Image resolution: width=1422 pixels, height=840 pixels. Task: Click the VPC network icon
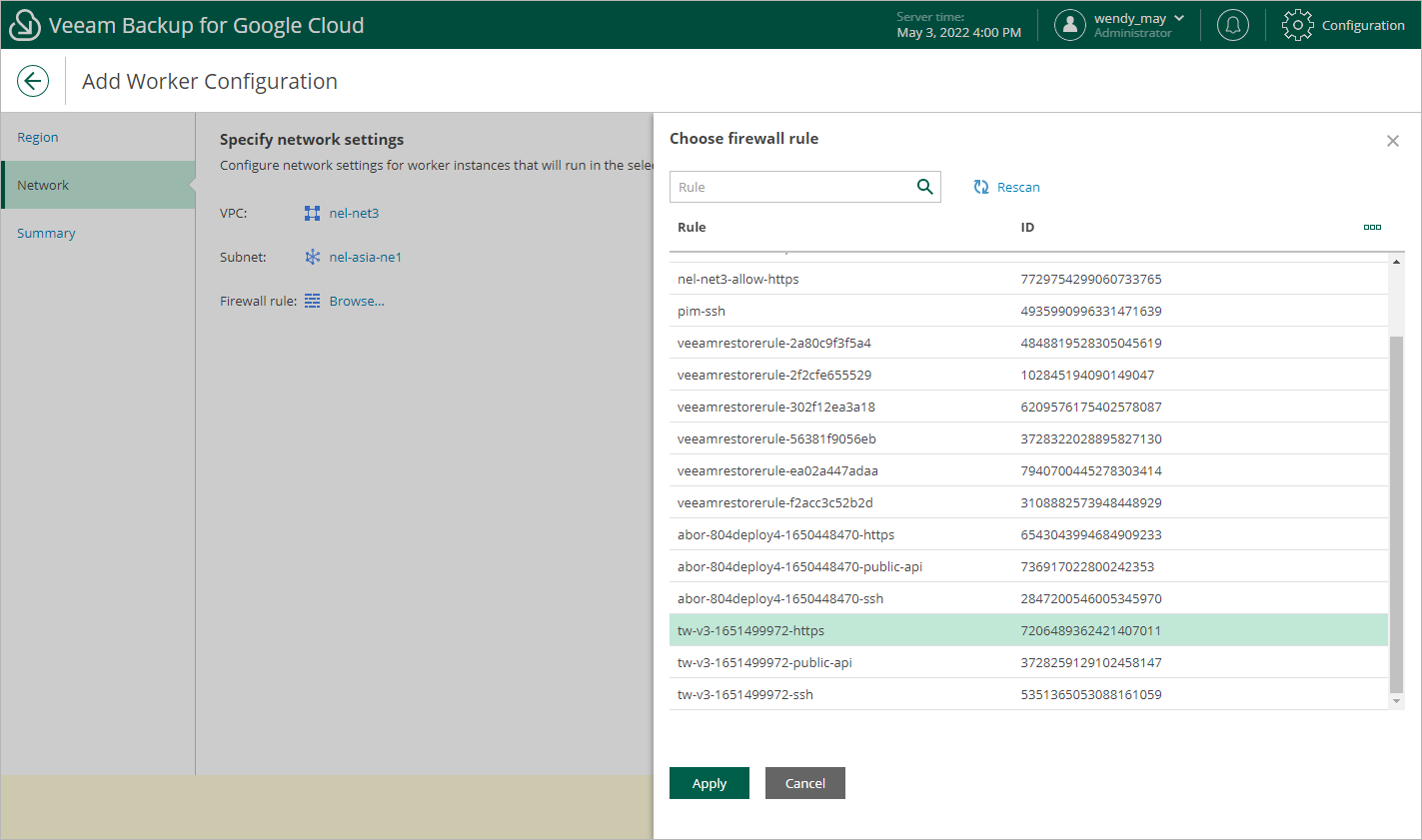coord(312,213)
